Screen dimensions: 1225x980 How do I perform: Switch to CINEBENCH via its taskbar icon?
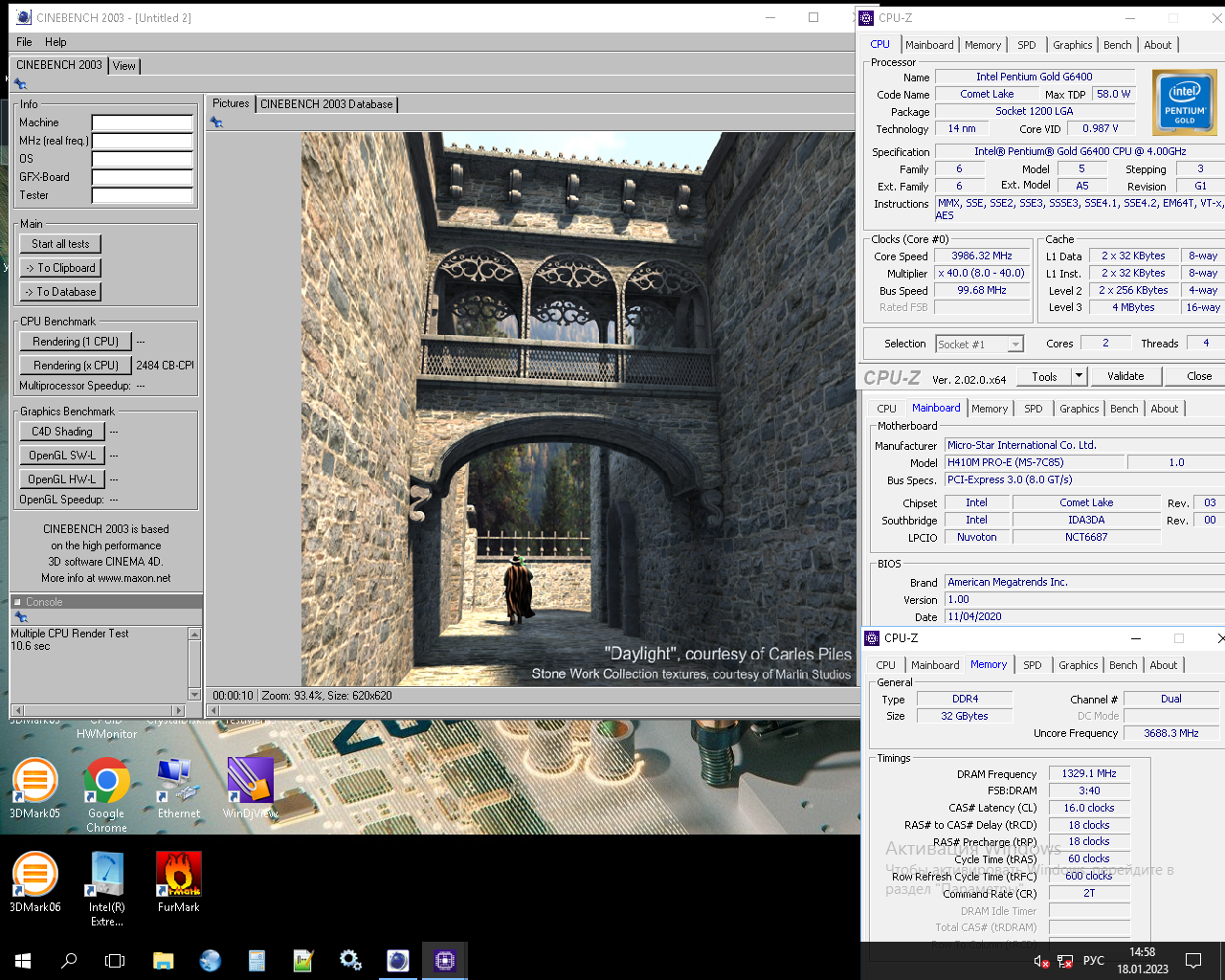point(397,961)
